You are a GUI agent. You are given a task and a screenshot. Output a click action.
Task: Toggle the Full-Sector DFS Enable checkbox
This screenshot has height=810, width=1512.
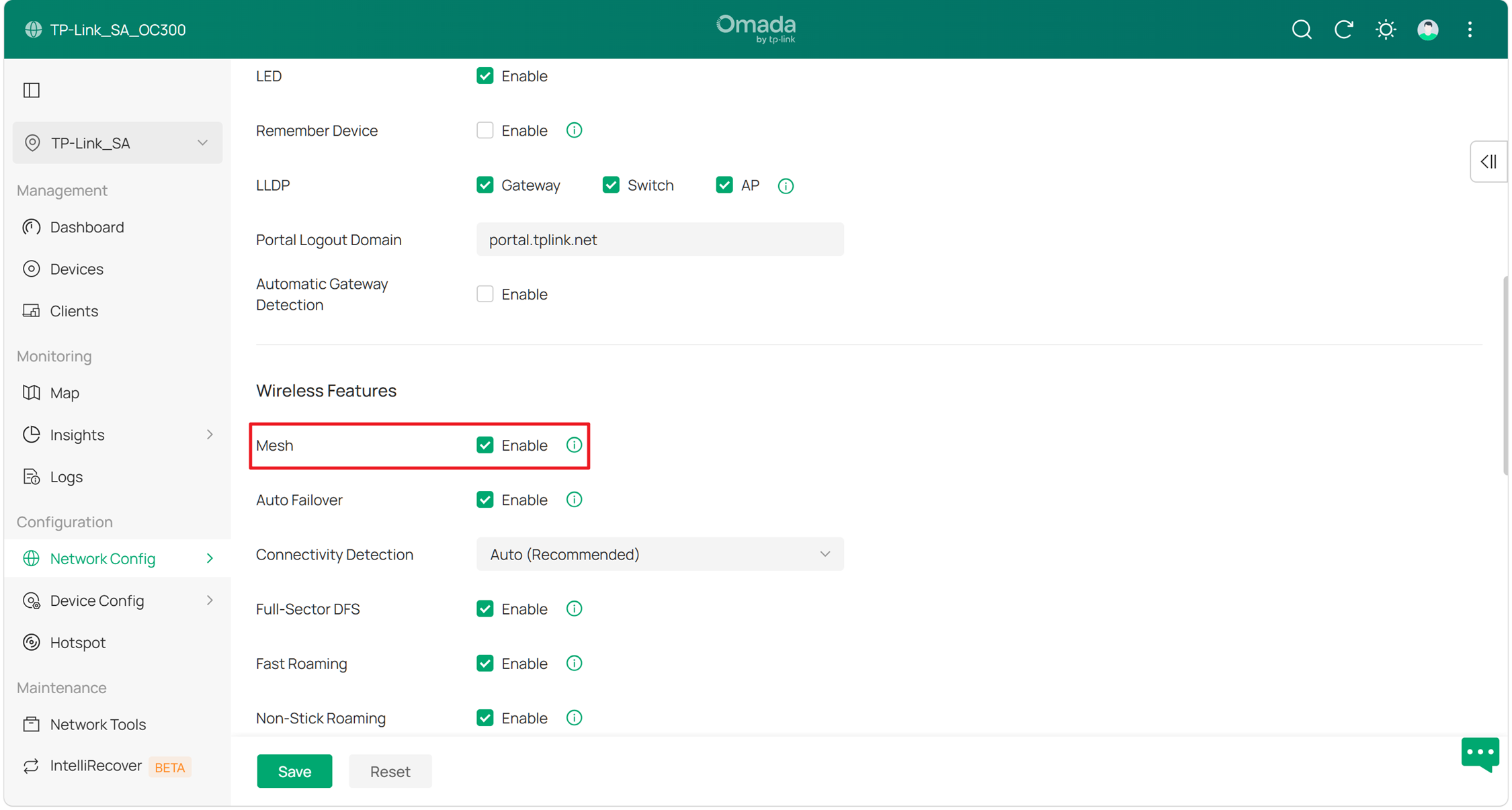tap(485, 609)
